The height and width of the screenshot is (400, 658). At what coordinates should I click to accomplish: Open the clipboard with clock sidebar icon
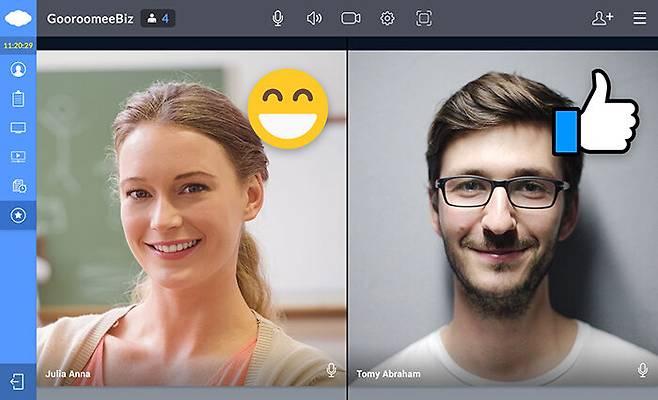(18, 186)
